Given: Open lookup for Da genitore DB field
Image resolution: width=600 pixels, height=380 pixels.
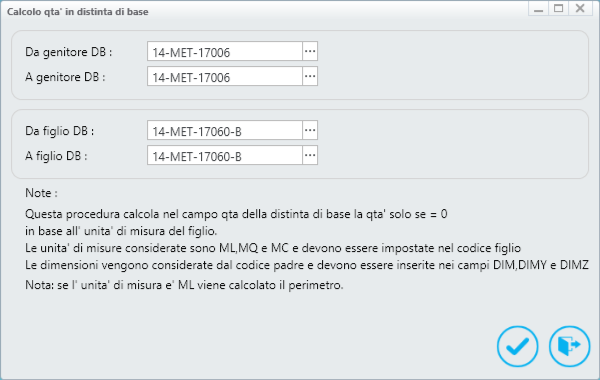Looking at the screenshot, I should pyautogui.click(x=310, y=52).
